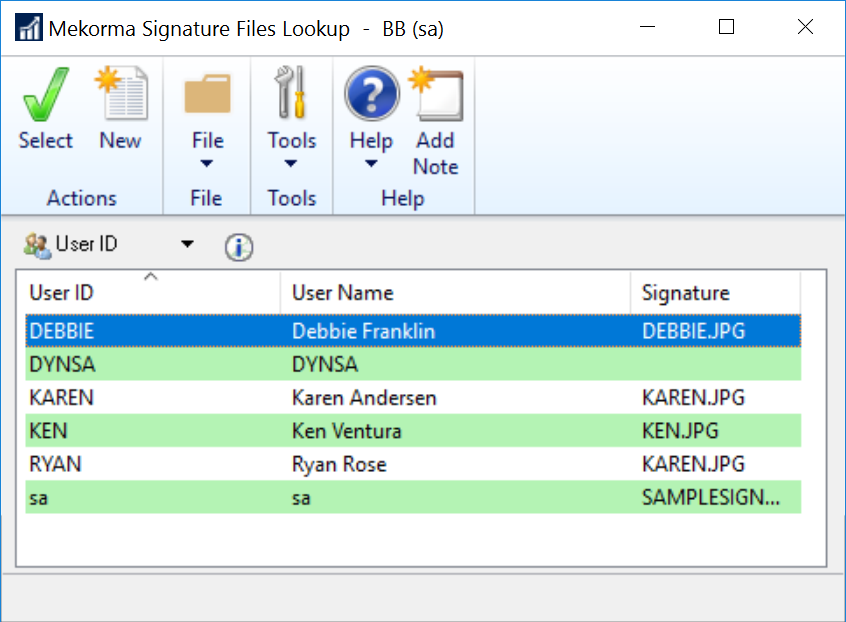The width and height of the screenshot is (846, 622).
Task: Open the File folder icon
Action: click(206, 95)
